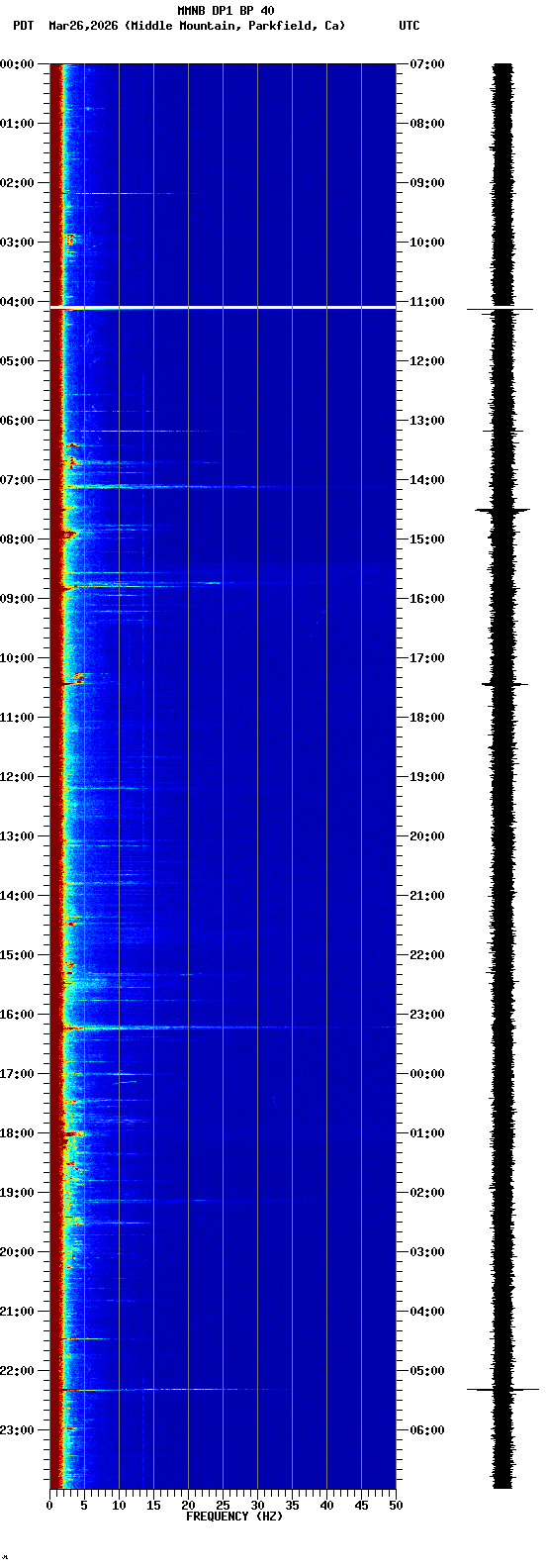546x1568 pixels.
Task: Select the "5" frequency axis tick label
Action: 84,1506
